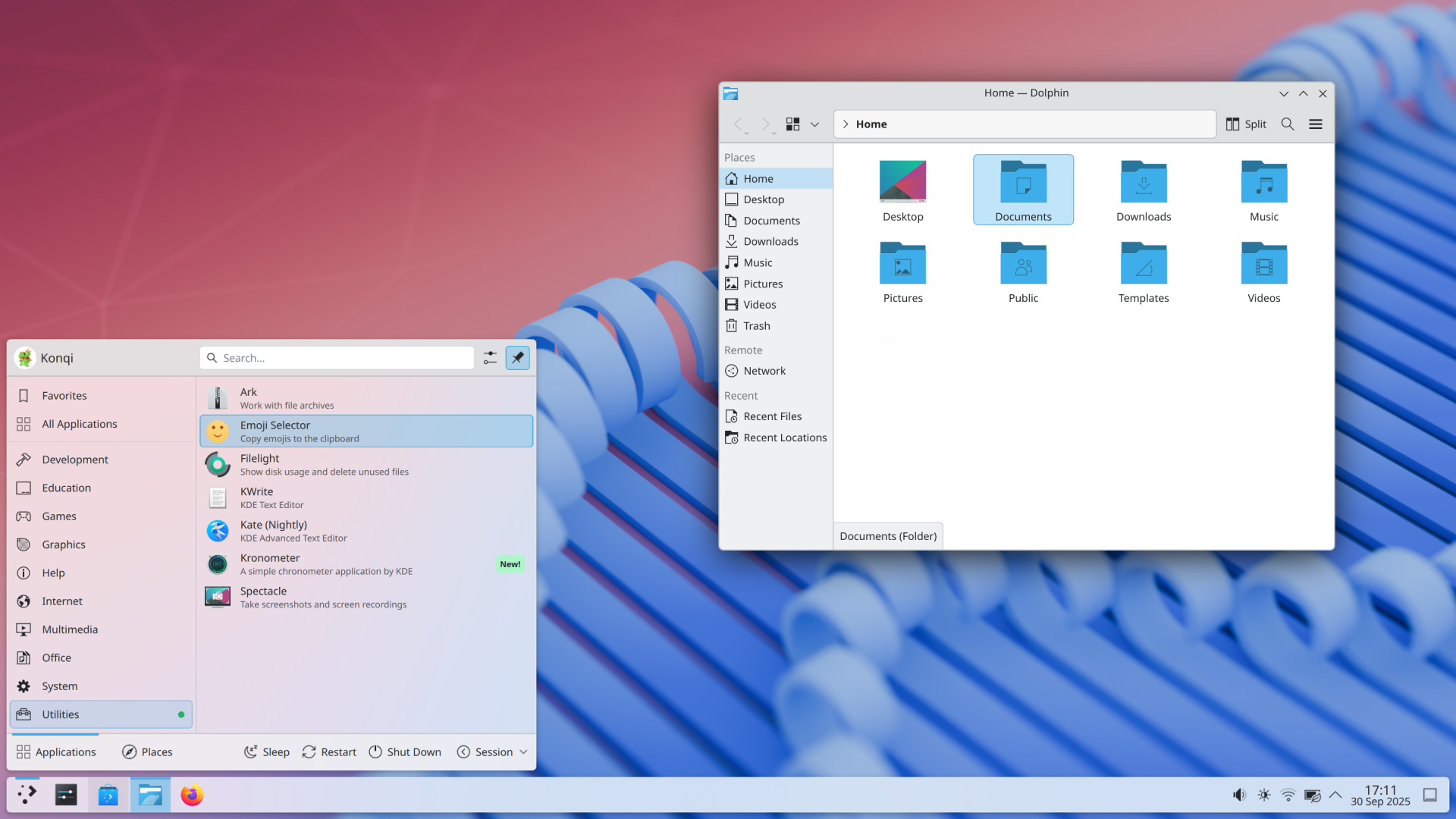Expand the Session options dropdown
1456x819 pixels.
point(493,752)
